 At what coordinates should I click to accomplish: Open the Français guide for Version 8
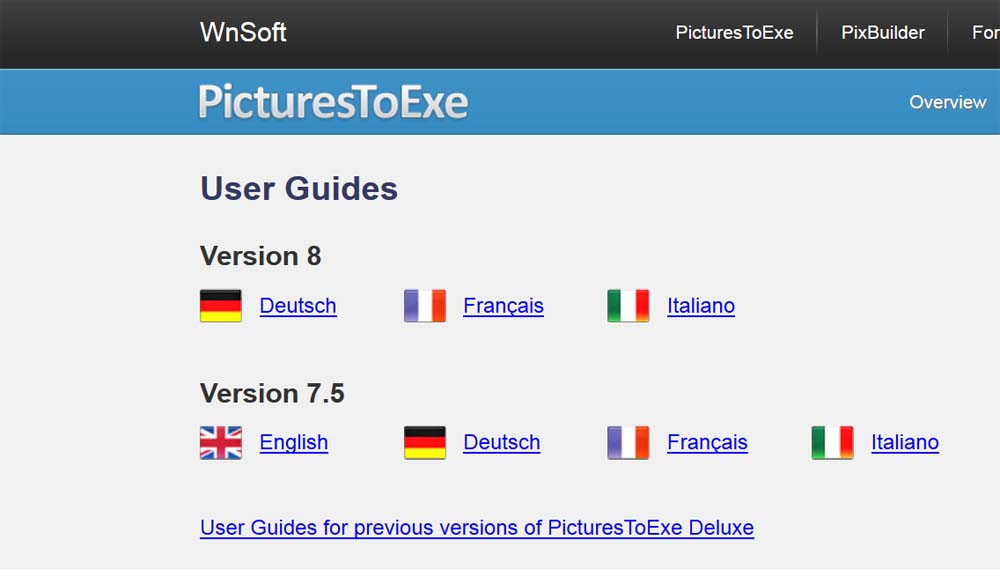point(503,306)
